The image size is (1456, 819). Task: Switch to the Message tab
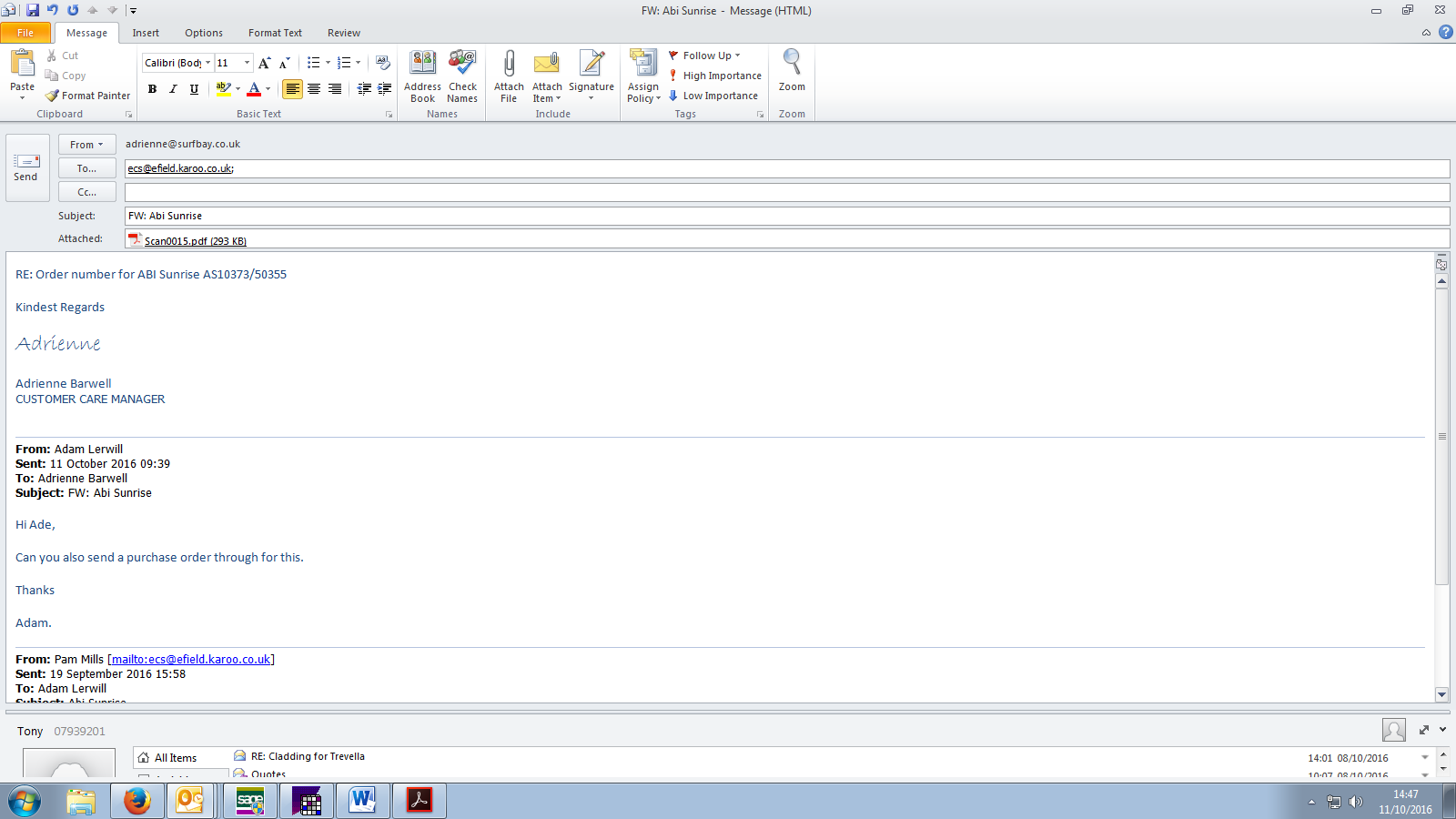tap(86, 33)
